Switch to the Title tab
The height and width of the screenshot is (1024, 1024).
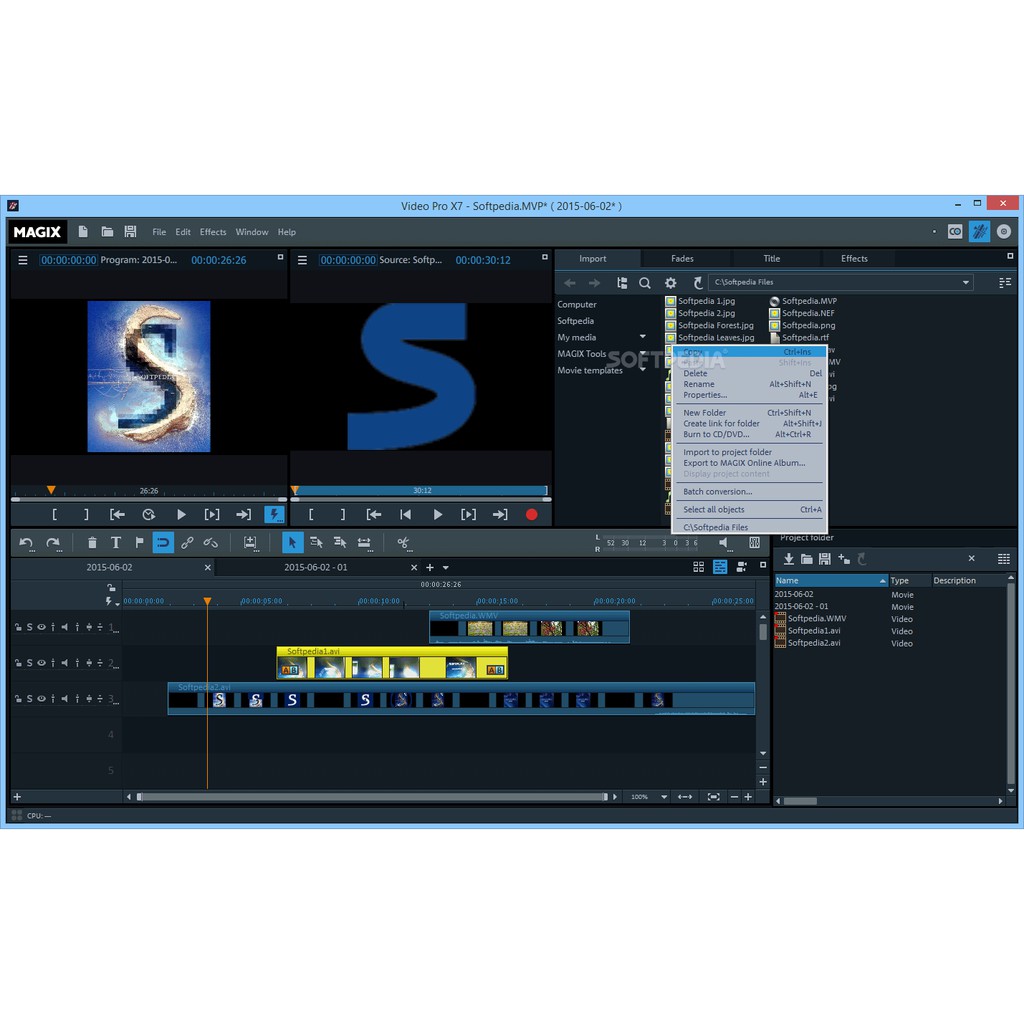tap(772, 259)
